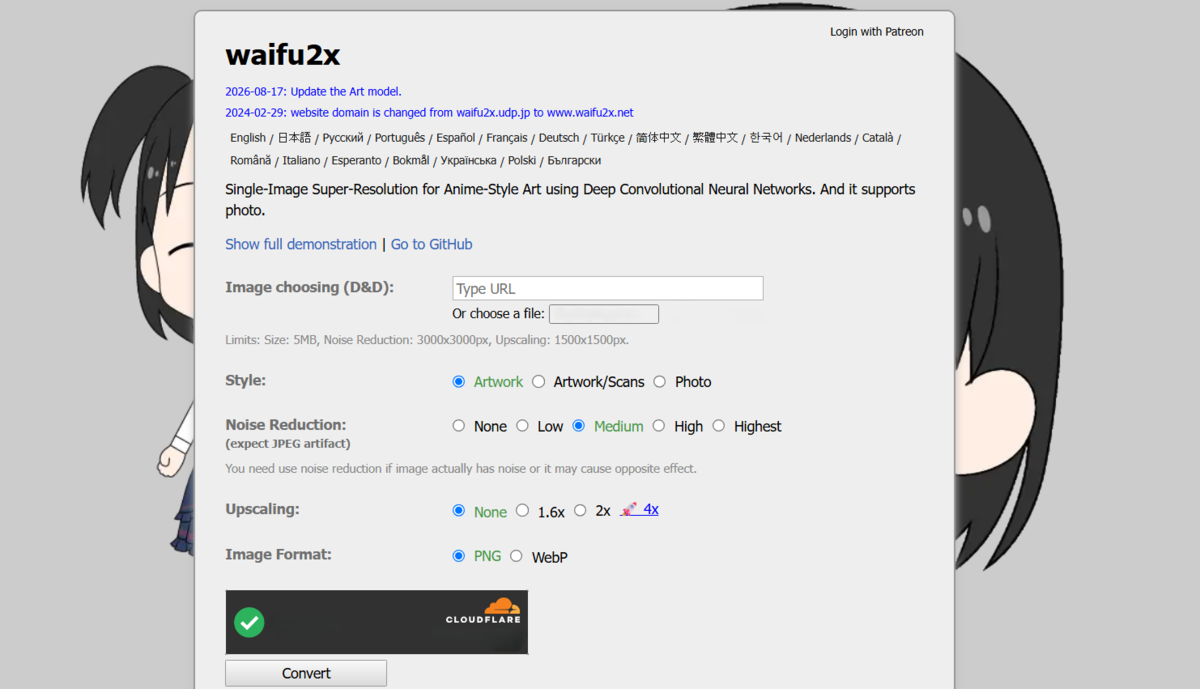The height and width of the screenshot is (689, 1200).
Task: Switch language to Bokmål
Action: [x=411, y=160]
